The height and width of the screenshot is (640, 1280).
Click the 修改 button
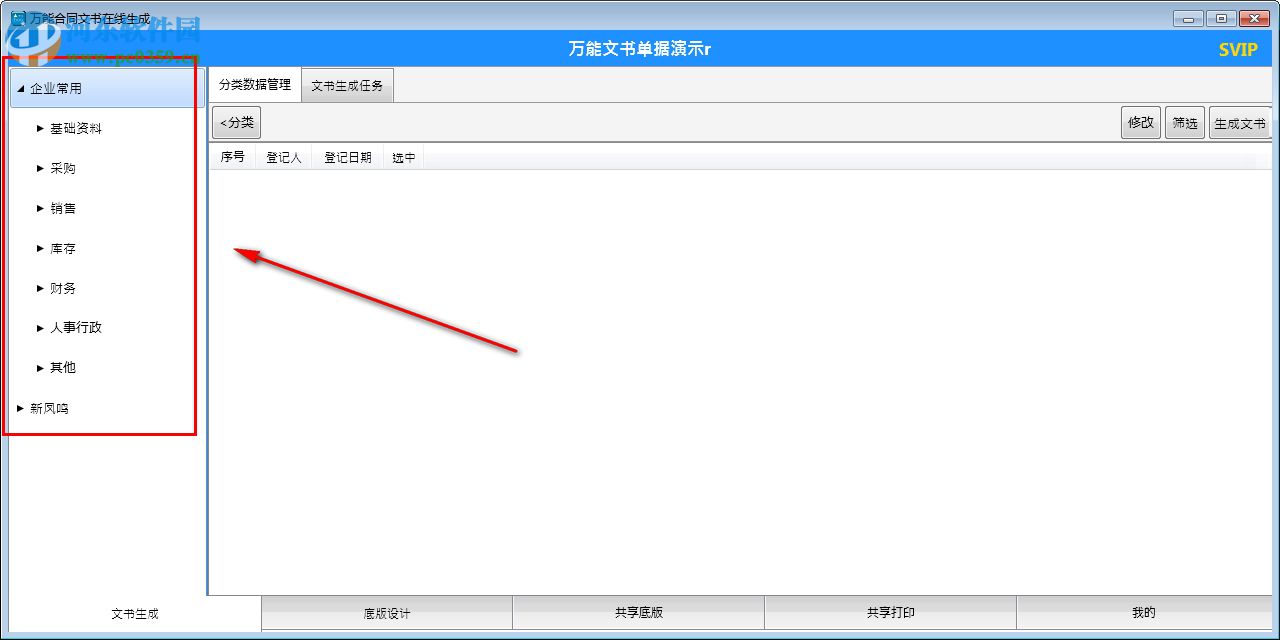(1140, 123)
